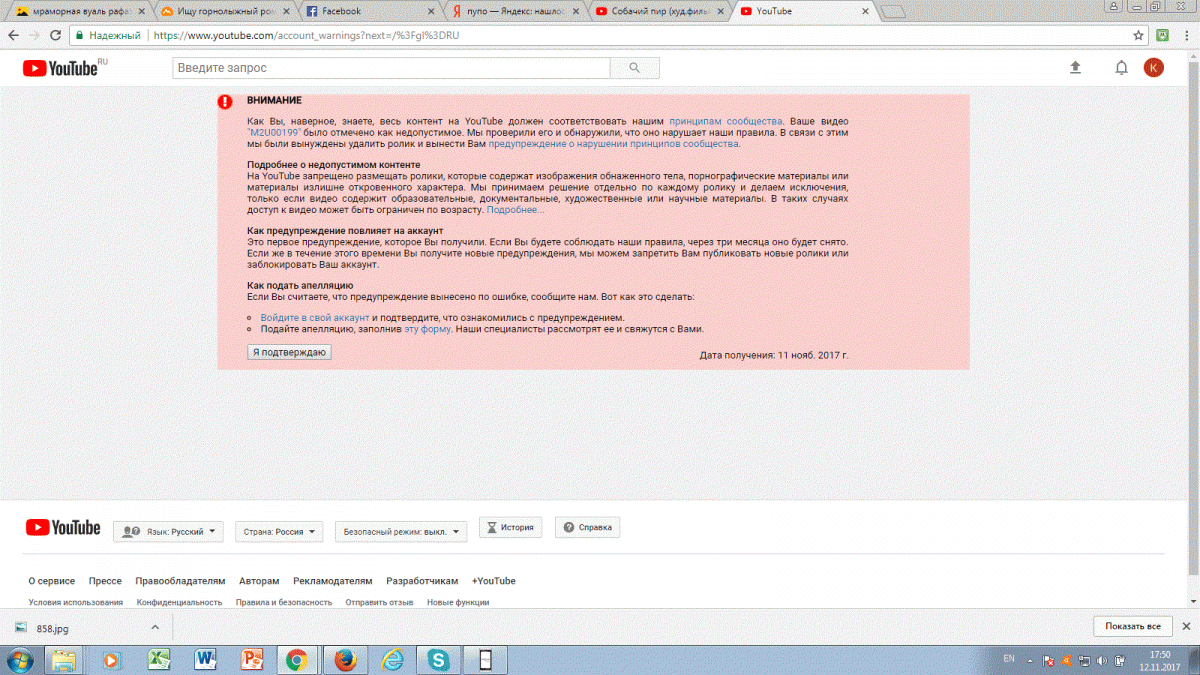This screenshot has width=1200, height=675.
Task: Click the 'Я подтверждаю' button
Action: pos(289,353)
